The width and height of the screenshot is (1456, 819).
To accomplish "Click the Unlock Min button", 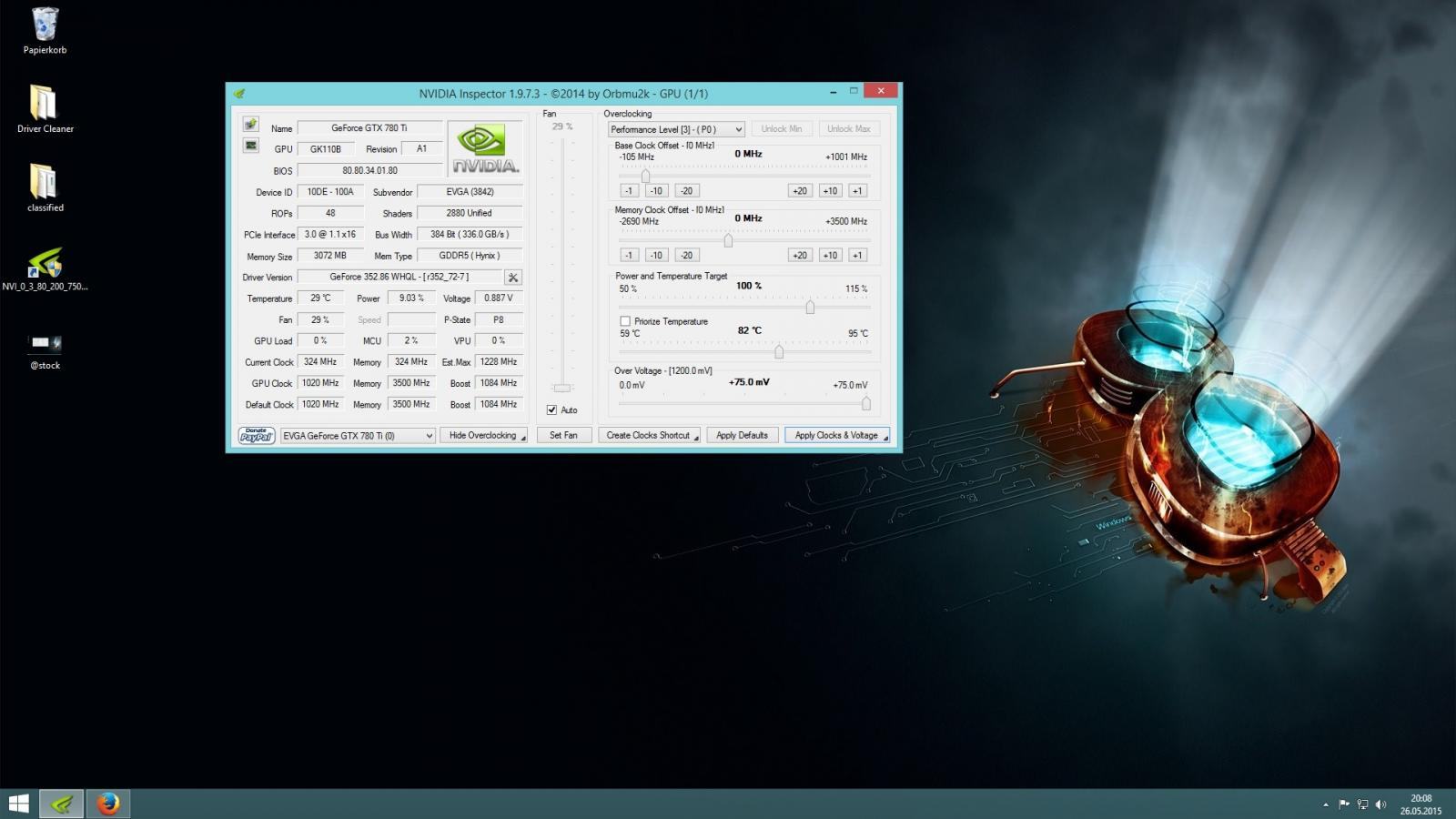I will [782, 129].
